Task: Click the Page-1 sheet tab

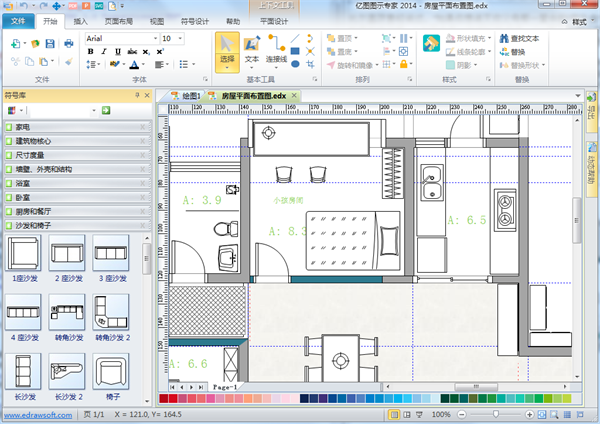Action: pyautogui.click(x=223, y=386)
